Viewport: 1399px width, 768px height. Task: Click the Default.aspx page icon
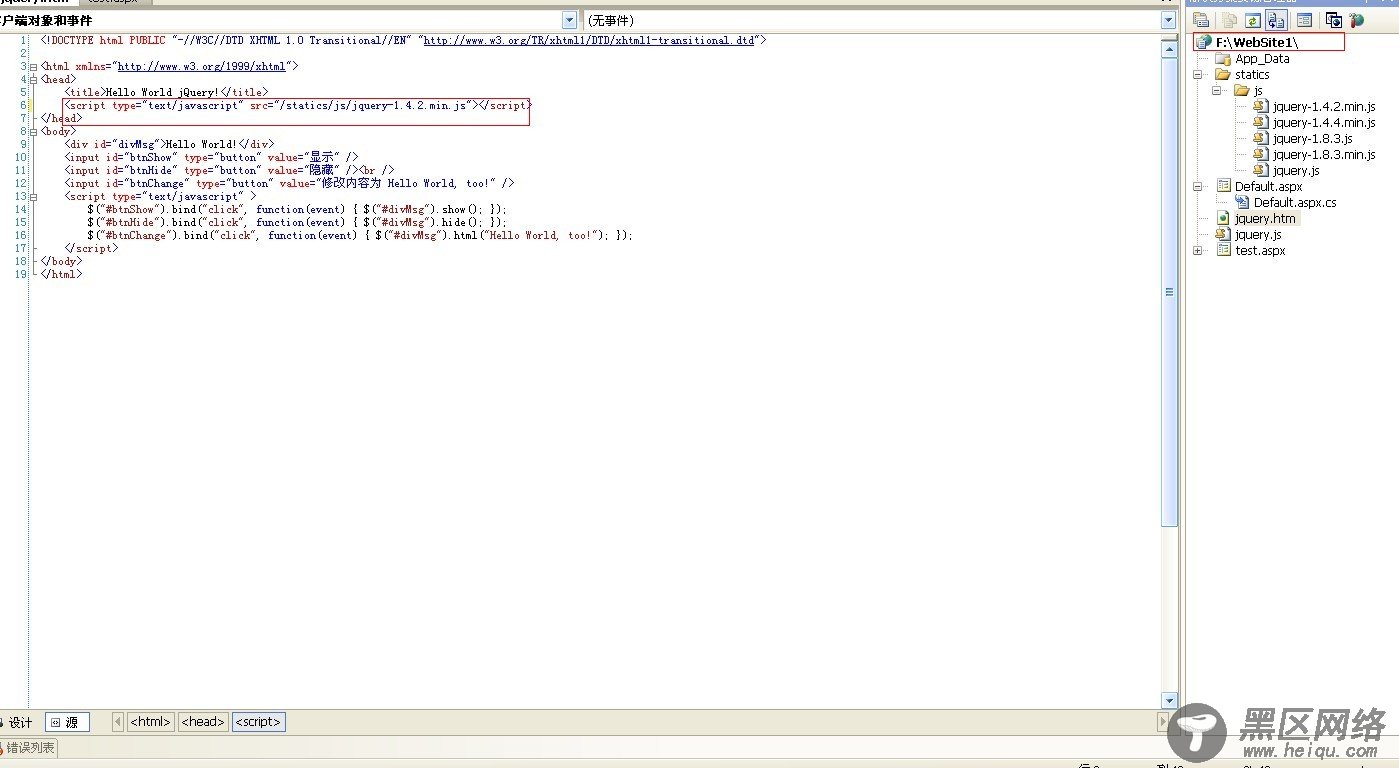(1223, 187)
